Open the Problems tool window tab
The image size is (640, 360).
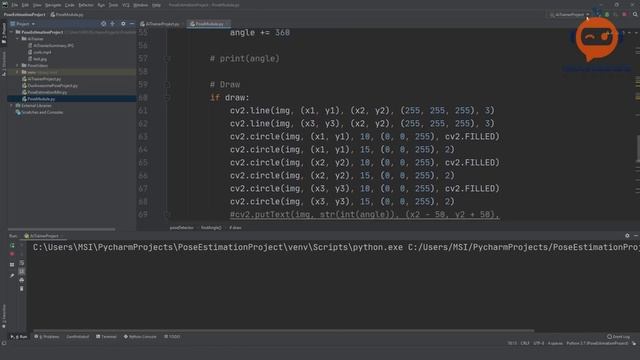(47, 337)
